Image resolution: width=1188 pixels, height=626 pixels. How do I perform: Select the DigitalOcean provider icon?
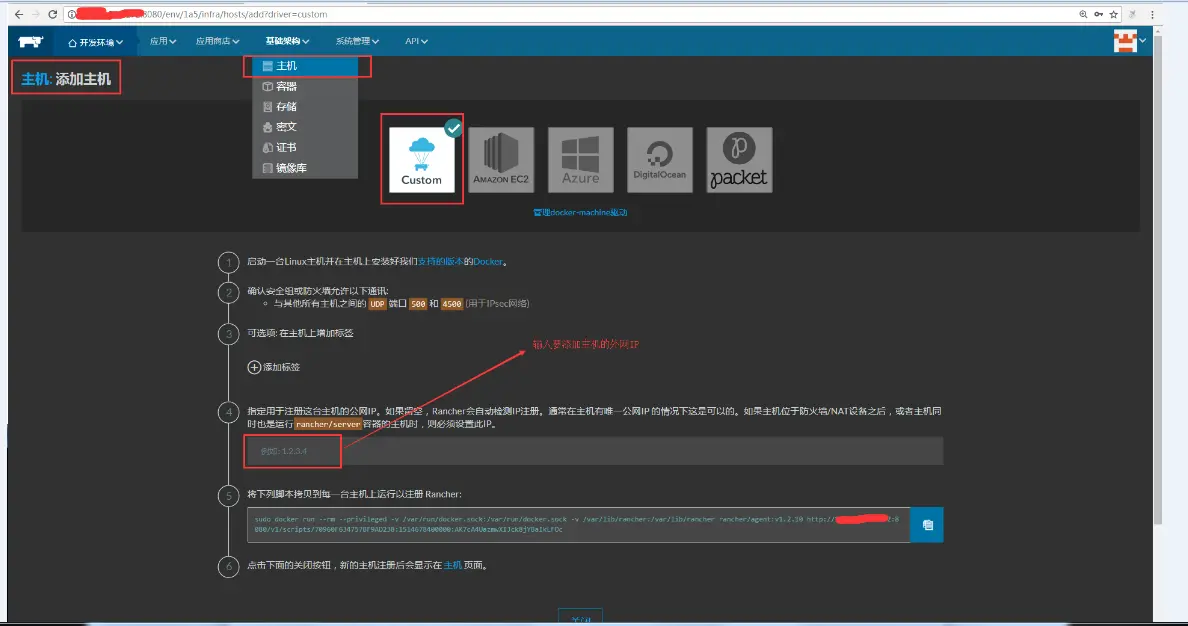click(659, 159)
